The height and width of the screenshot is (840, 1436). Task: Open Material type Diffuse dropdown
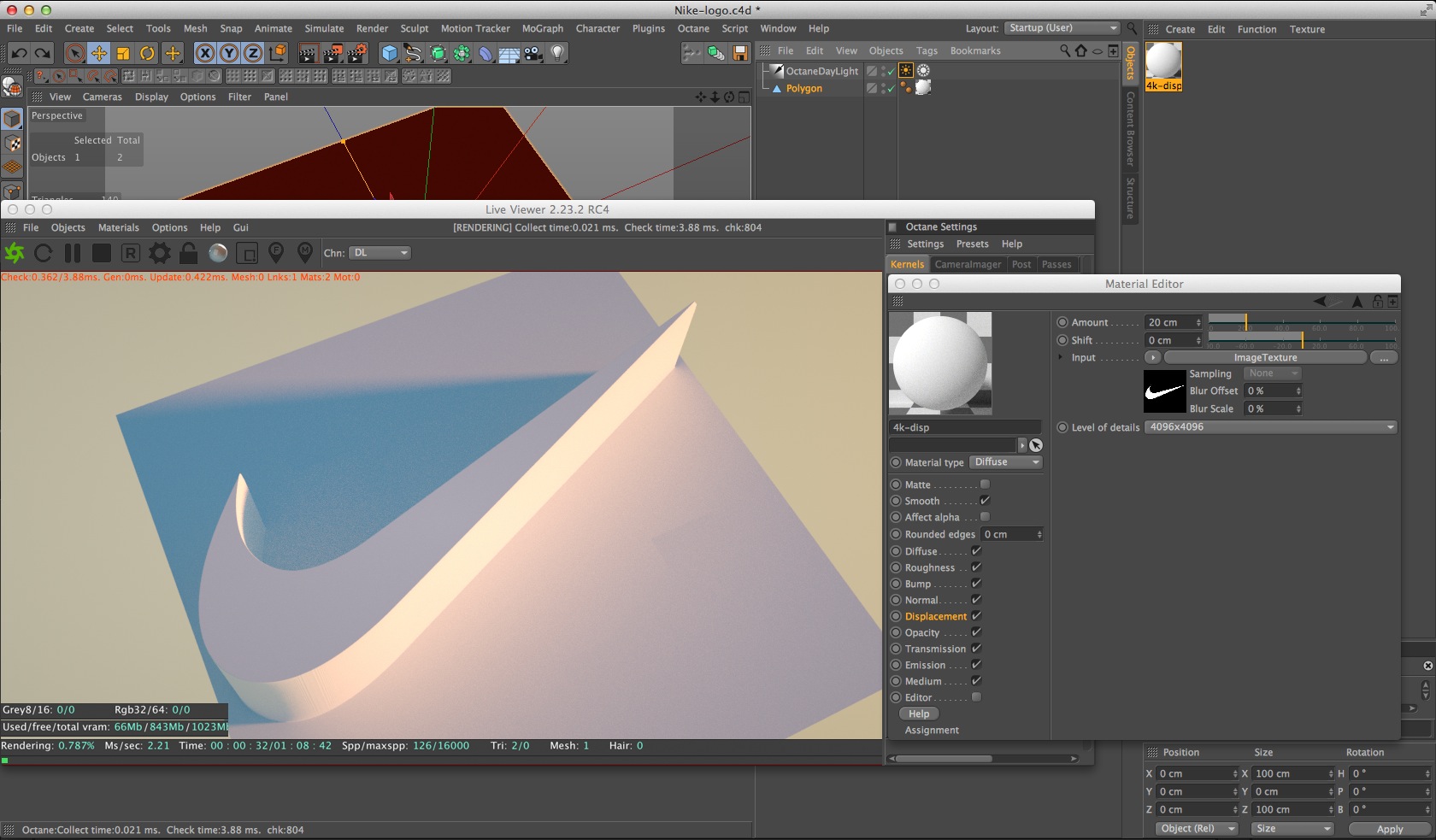click(x=1006, y=462)
